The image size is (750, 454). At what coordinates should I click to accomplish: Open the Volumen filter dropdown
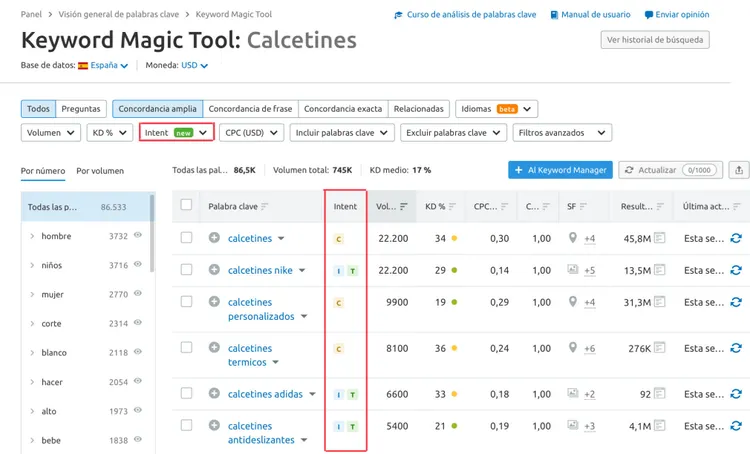click(51, 133)
